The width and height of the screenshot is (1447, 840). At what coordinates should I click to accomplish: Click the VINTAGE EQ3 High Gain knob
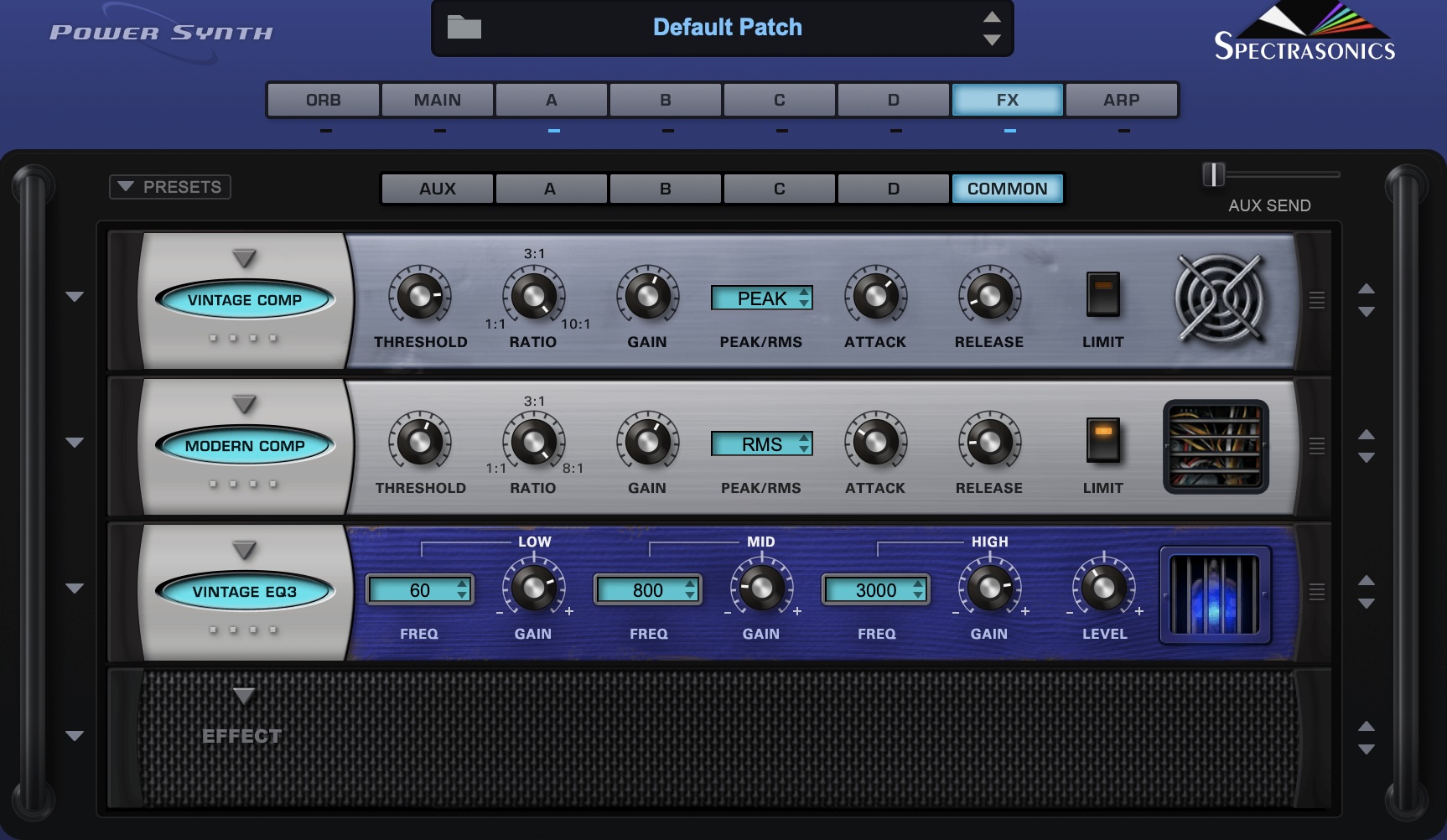point(989,588)
